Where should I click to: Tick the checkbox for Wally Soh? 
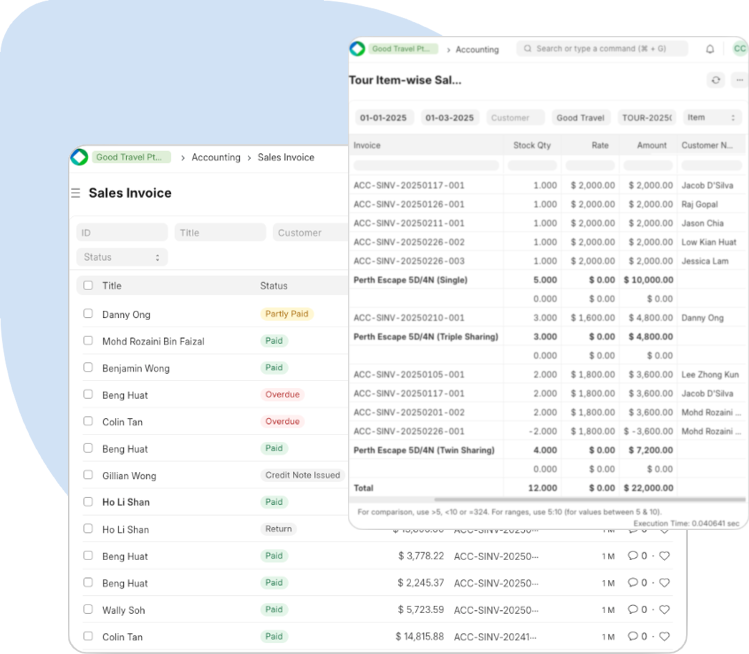[88, 609]
